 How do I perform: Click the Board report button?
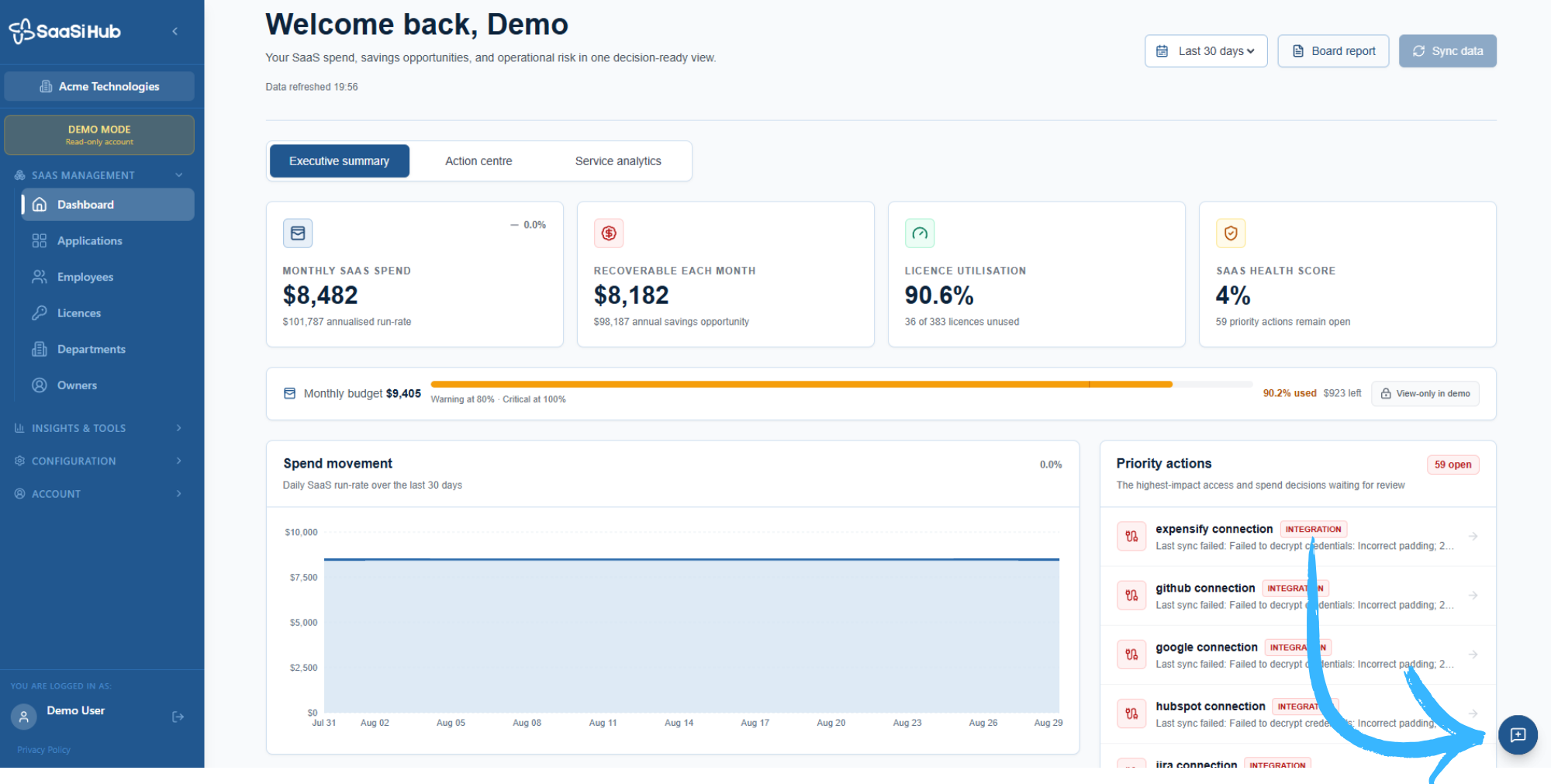coord(1333,51)
